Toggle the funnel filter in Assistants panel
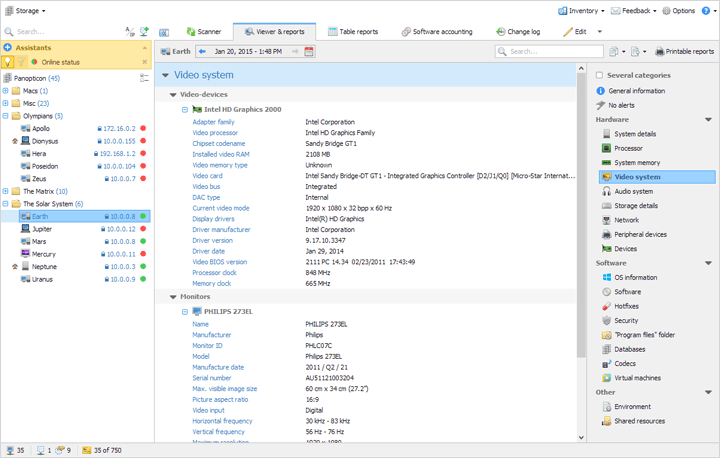 pos(22,62)
